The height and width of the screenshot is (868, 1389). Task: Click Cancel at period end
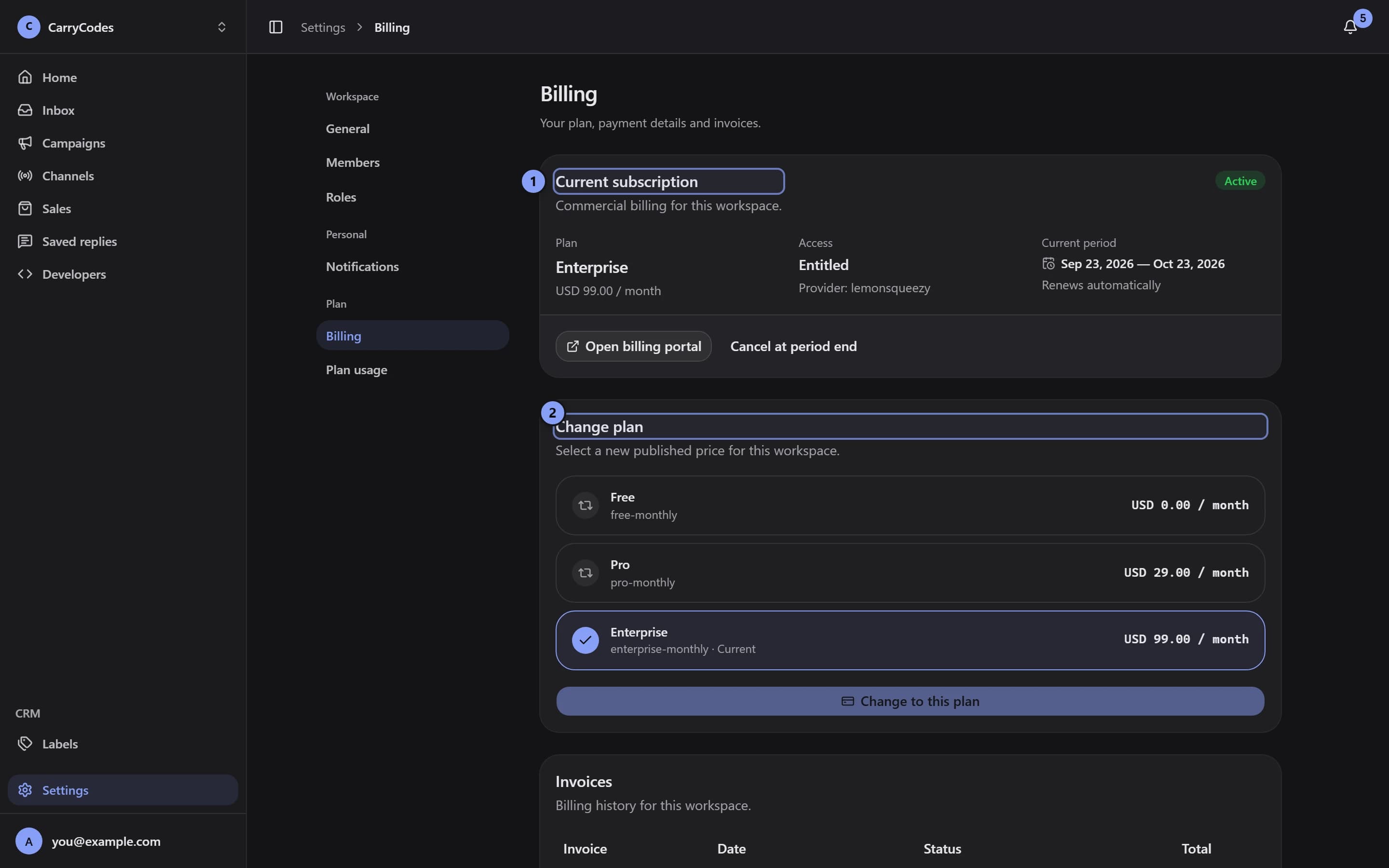click(793, 346)
